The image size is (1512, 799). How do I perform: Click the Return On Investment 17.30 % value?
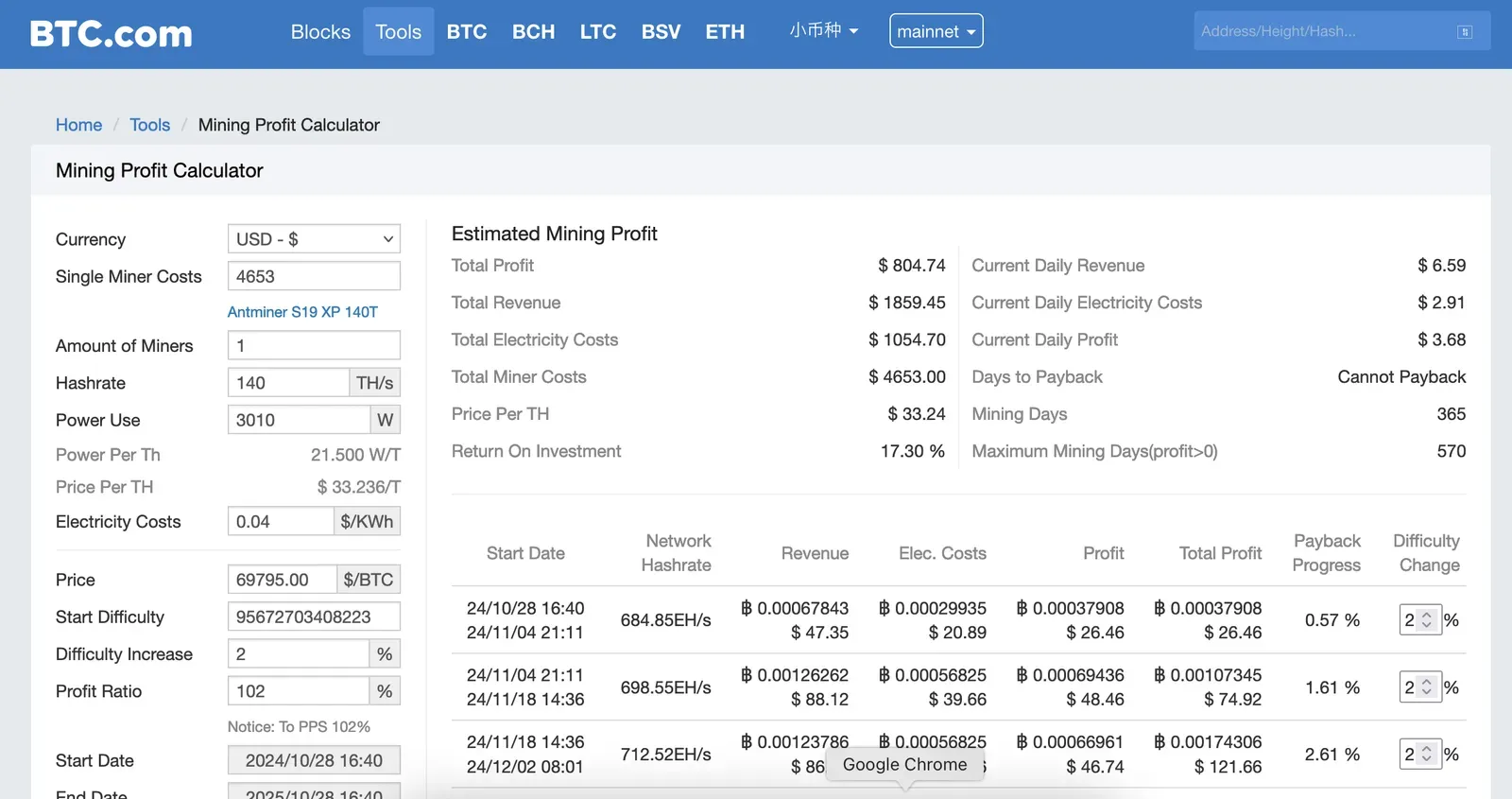click(913, 451)
